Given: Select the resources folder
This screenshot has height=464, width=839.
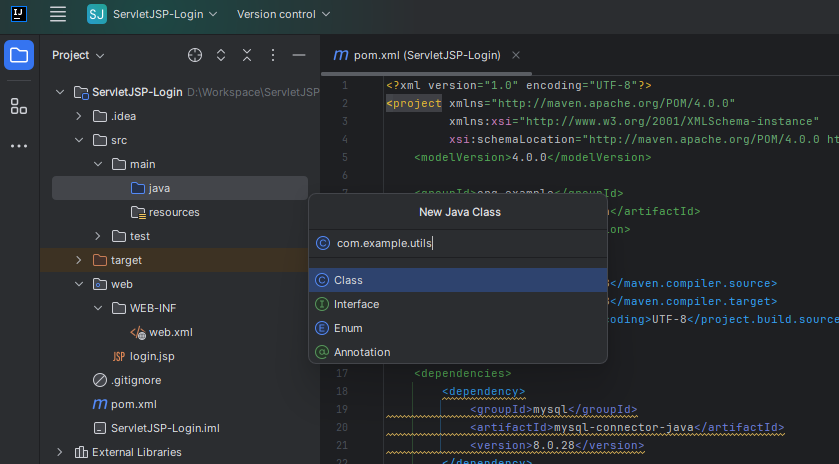Looking at the screenshot, I should point(180,212).
